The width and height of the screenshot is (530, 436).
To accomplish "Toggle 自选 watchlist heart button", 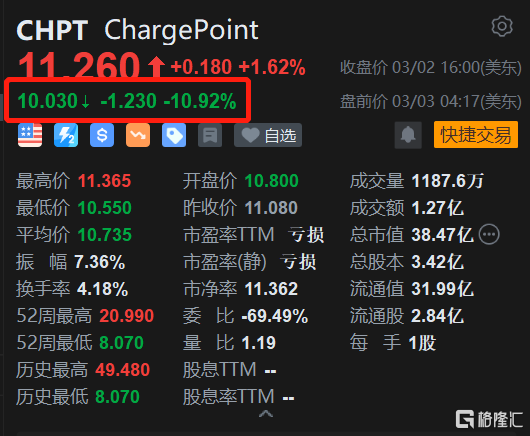I will click(268, 135).
